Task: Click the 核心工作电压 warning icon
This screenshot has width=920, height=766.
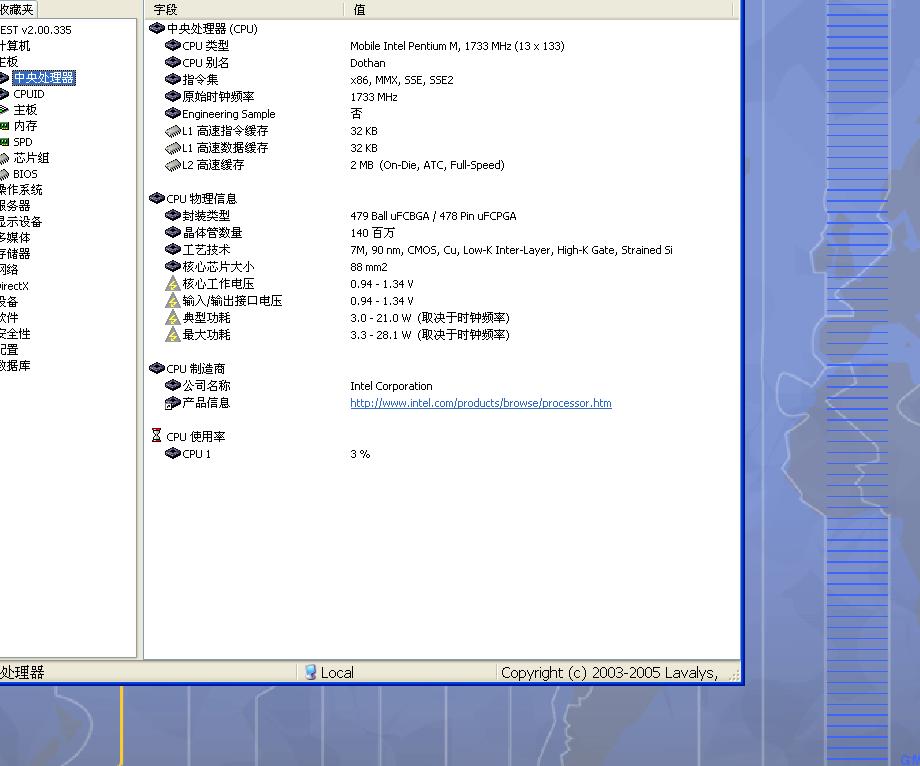Action: tap(172, 284)
